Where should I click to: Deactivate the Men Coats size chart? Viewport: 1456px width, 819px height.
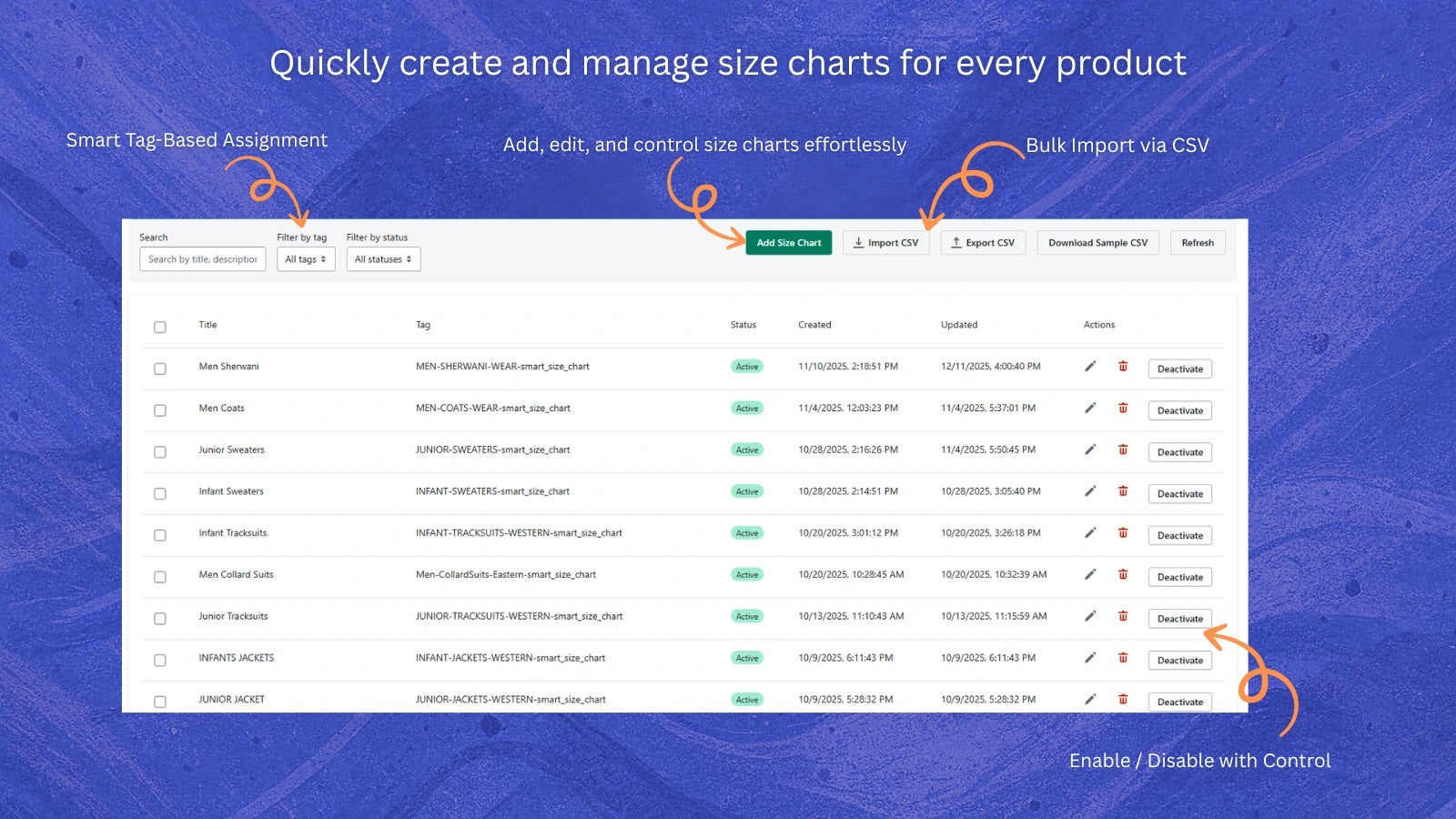point(1179,410)
